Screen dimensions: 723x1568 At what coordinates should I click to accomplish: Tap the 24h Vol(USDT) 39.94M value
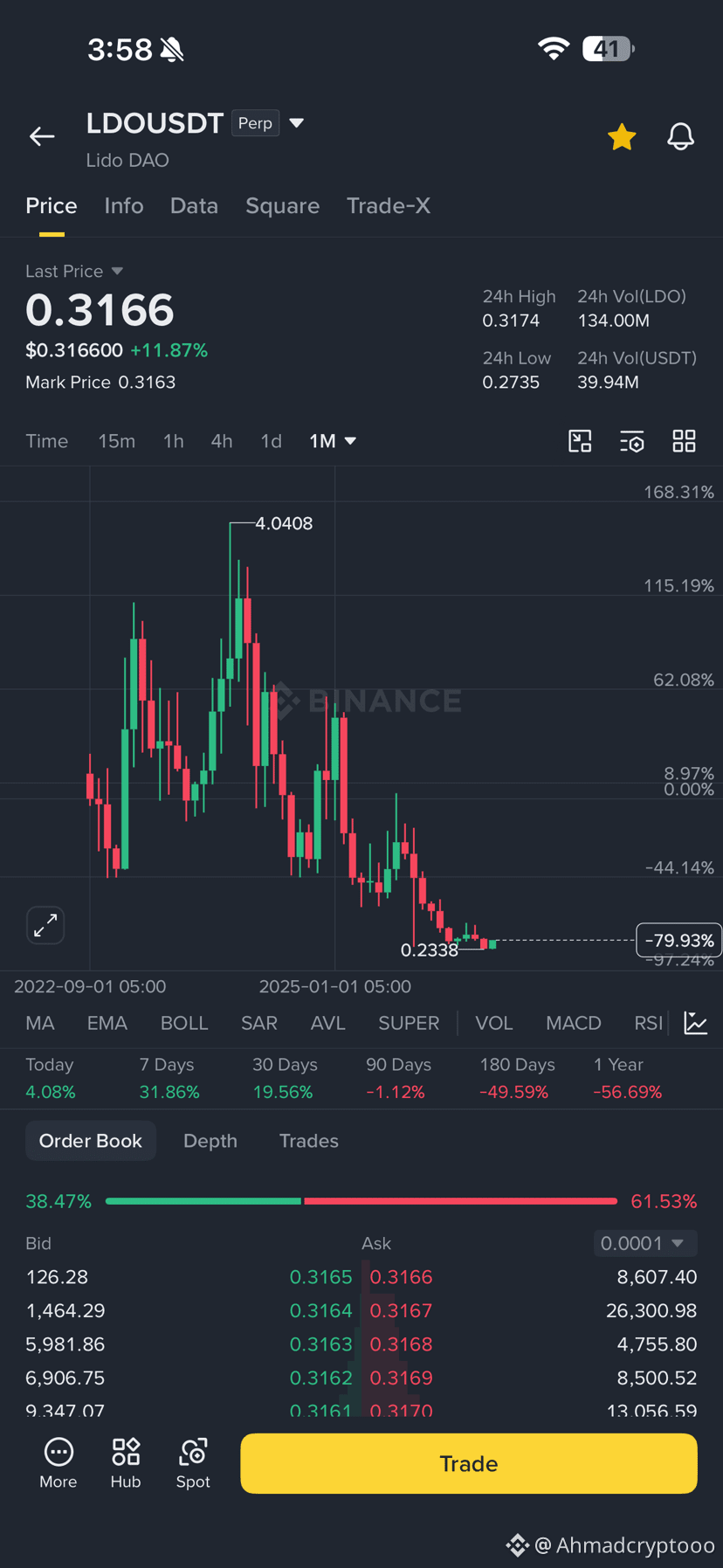(x=608, y=383)
